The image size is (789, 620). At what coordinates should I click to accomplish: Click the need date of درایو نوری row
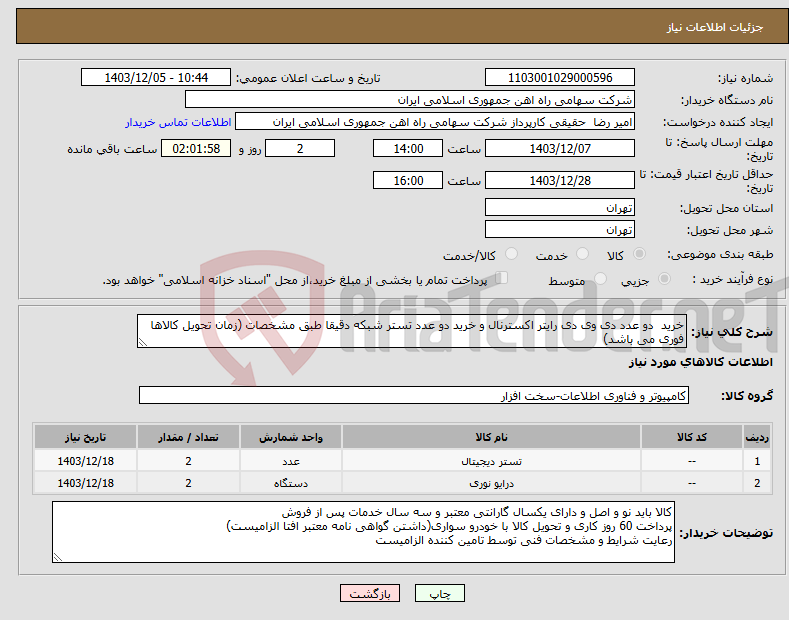[x=86, y=483]
